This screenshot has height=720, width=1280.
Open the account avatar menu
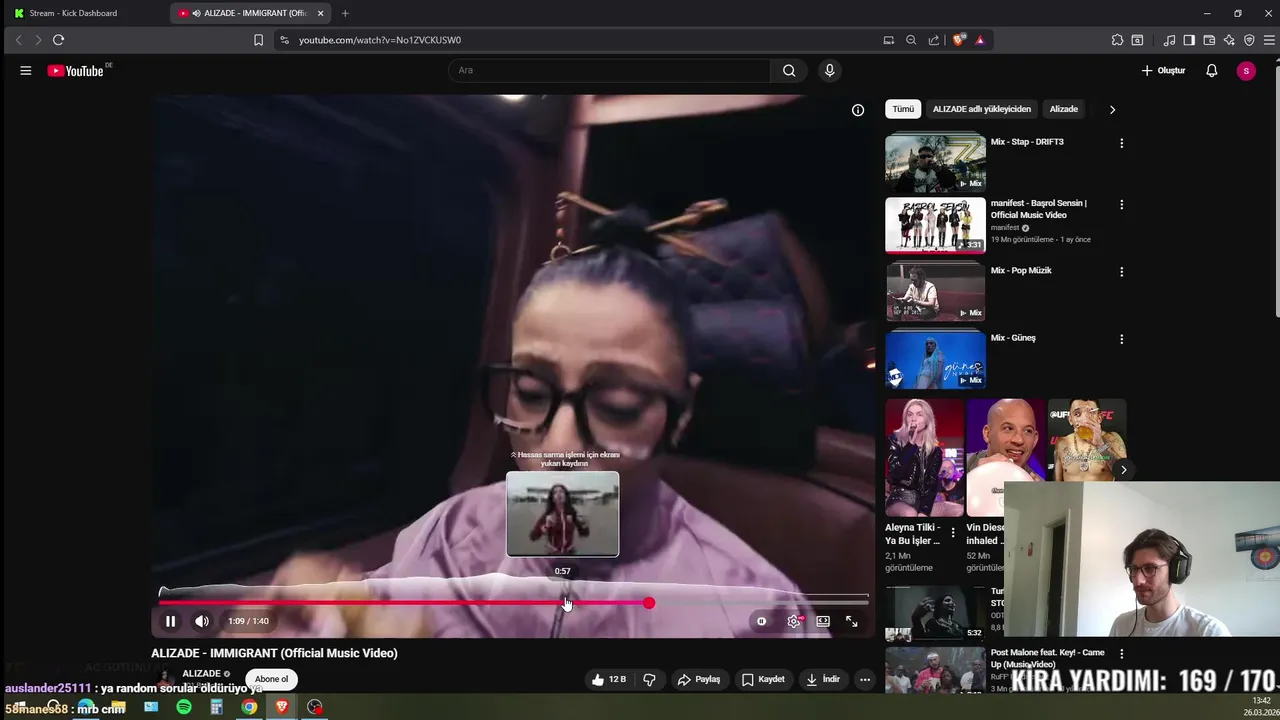pyautogui.click(x=1246, y=70)
